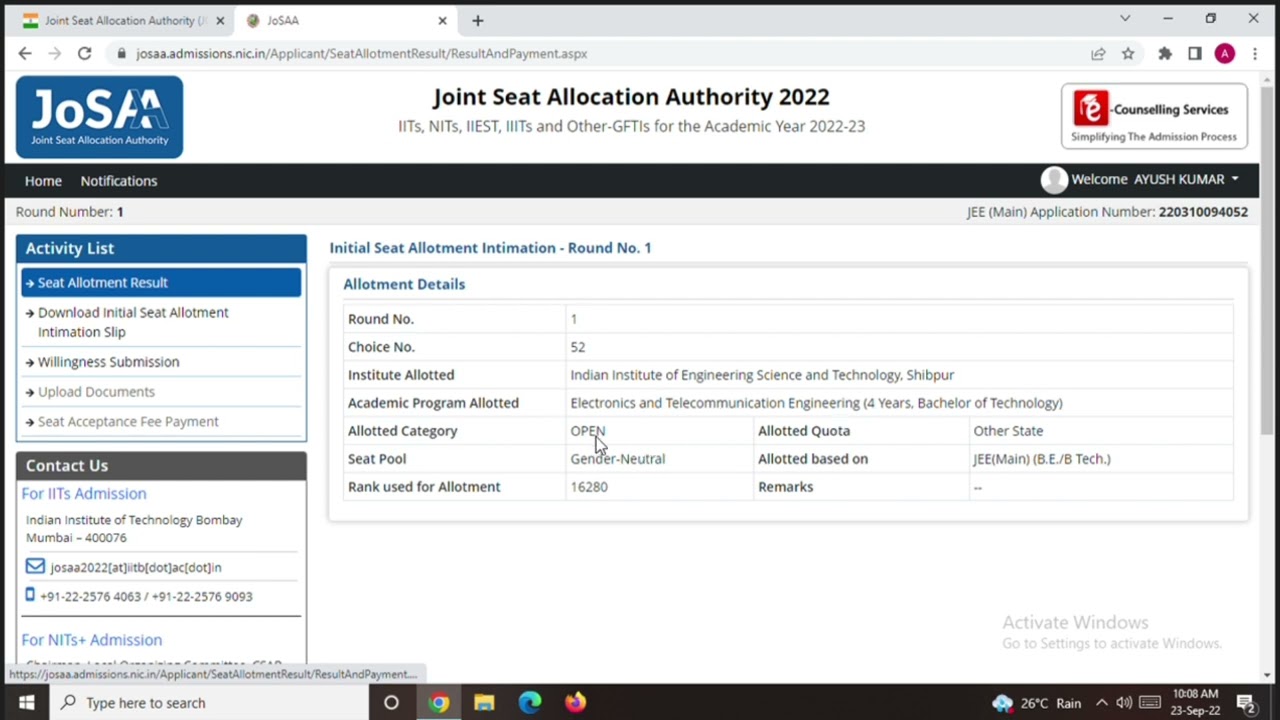
Task: Open Chrome from the taskbar
Action: pos(438,703)
